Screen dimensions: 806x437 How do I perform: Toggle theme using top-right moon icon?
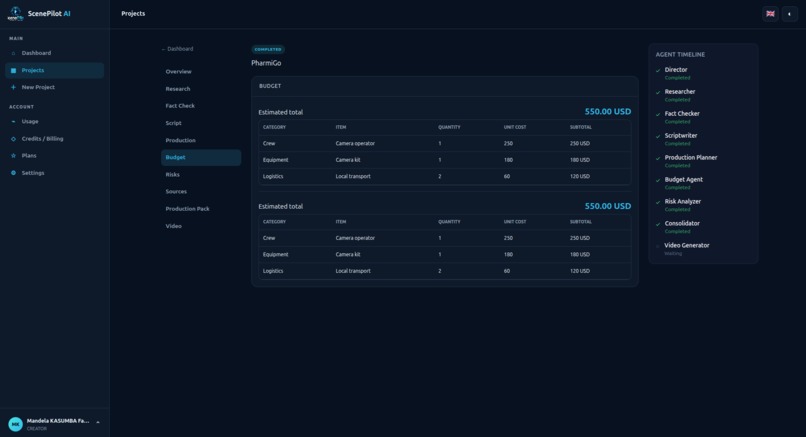pyautogui.click(x=790, y=14)
